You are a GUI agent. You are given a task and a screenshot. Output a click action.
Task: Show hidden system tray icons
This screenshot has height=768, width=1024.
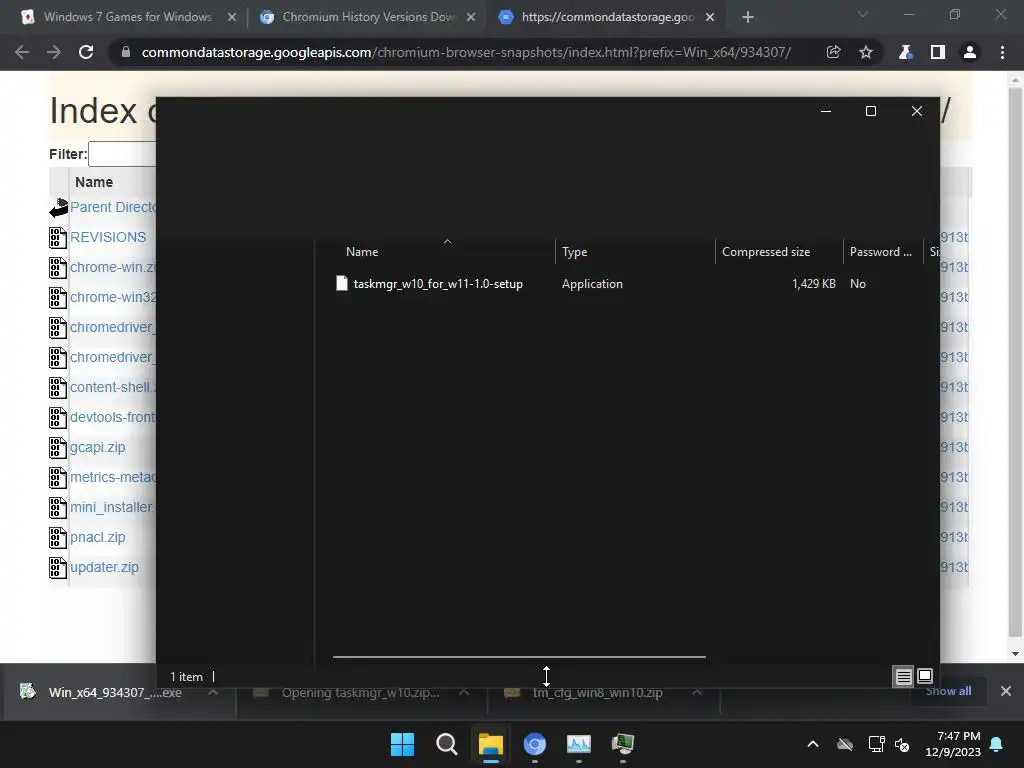(x=813, y=744)
